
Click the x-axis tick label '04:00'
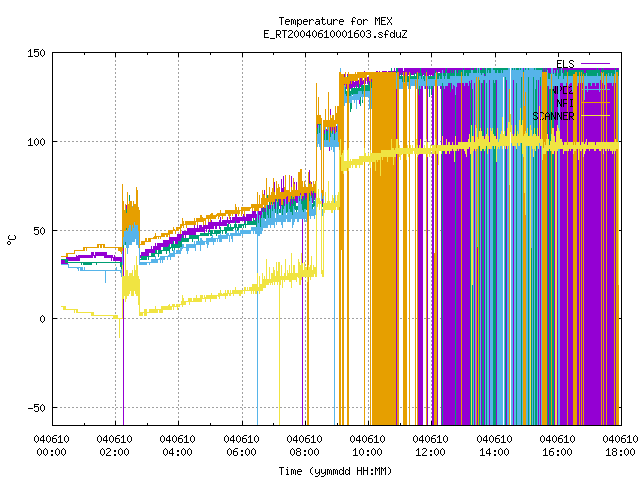tap(178, 452)
